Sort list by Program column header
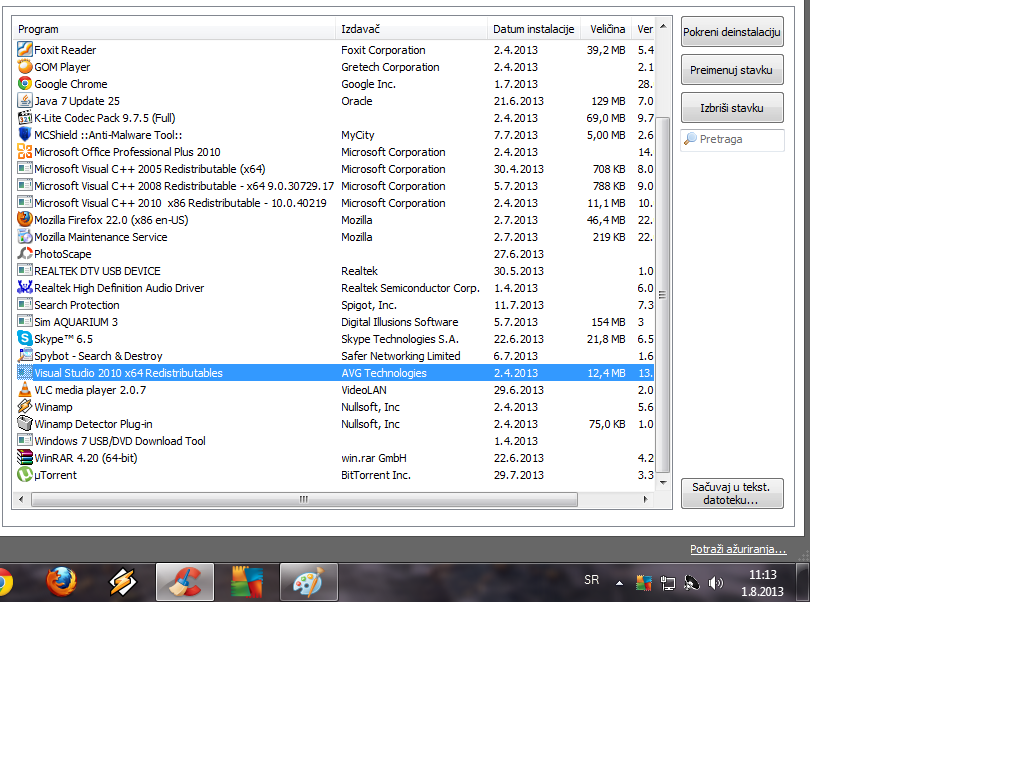Viewport: 1024px width, 768px height. point(174,29)
